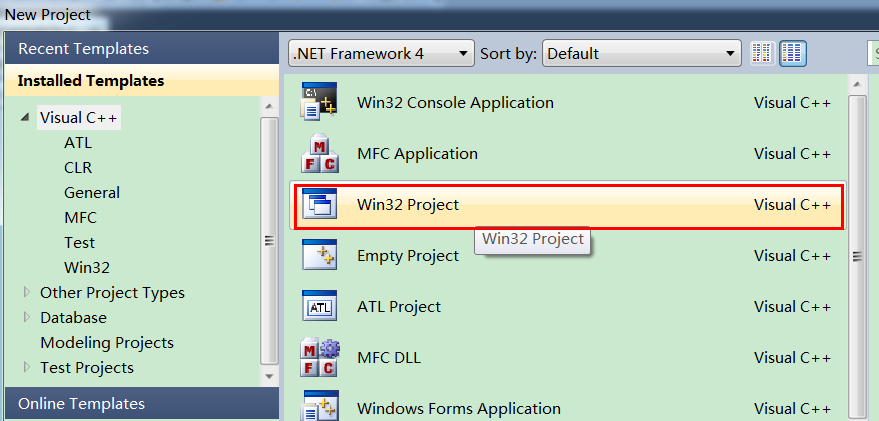Select MFC DLL template name
Image resolution: width=879 pixels, height=421 pixels.
(388, 358)
